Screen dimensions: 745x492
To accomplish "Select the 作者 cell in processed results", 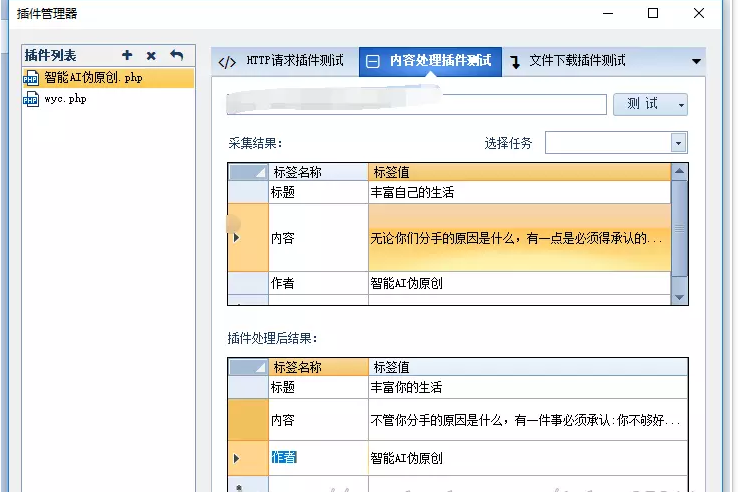I will coord(284,458).
